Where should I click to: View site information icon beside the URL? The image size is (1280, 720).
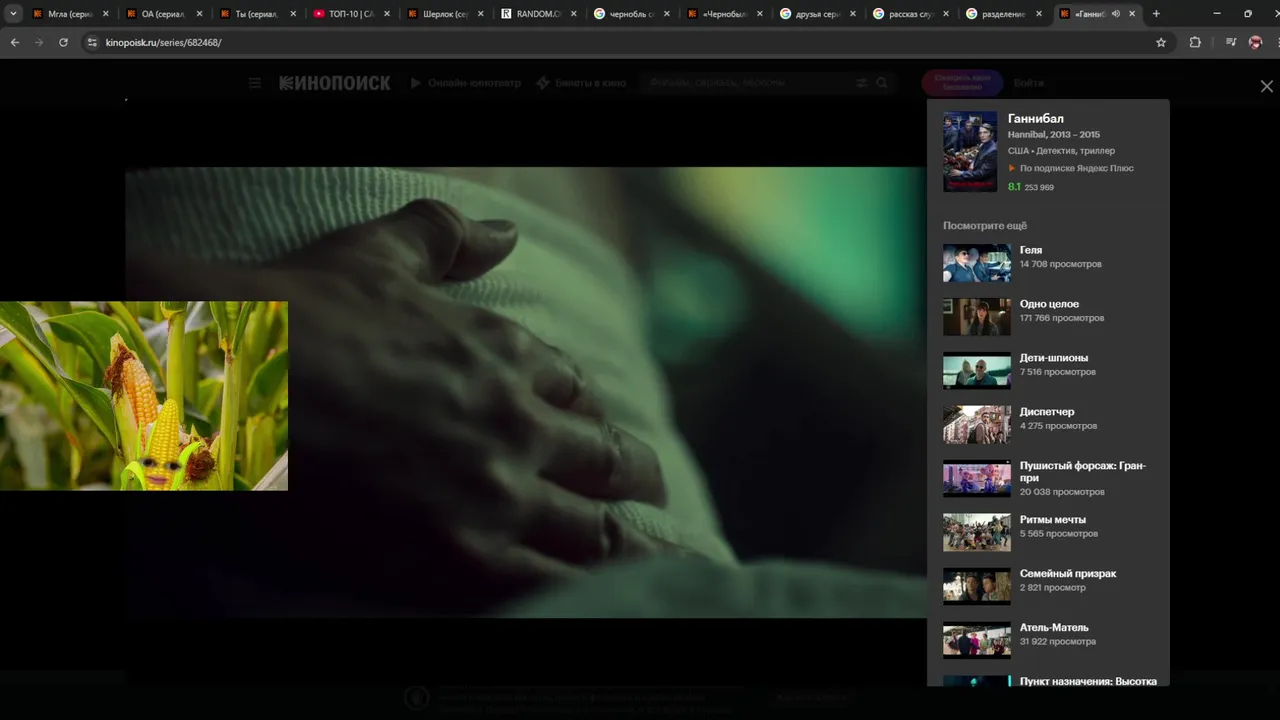tap(92, 42)
